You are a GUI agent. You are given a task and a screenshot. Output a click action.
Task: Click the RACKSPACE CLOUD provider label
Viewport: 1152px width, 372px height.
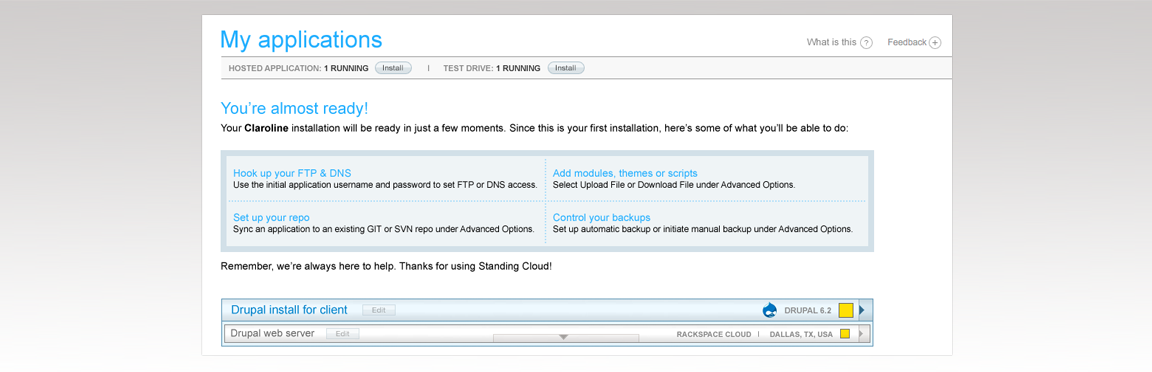pyautogui.click(x=714, y=335)
